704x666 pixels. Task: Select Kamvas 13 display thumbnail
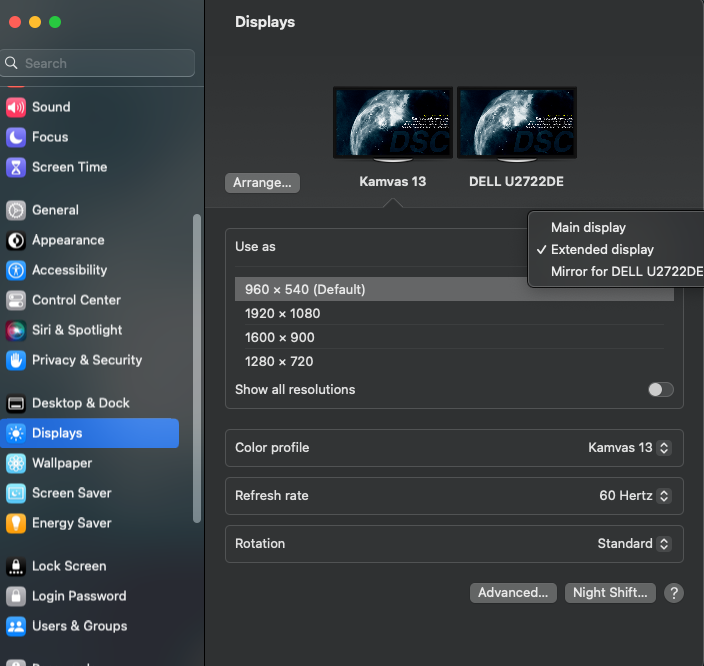[393, 124]
